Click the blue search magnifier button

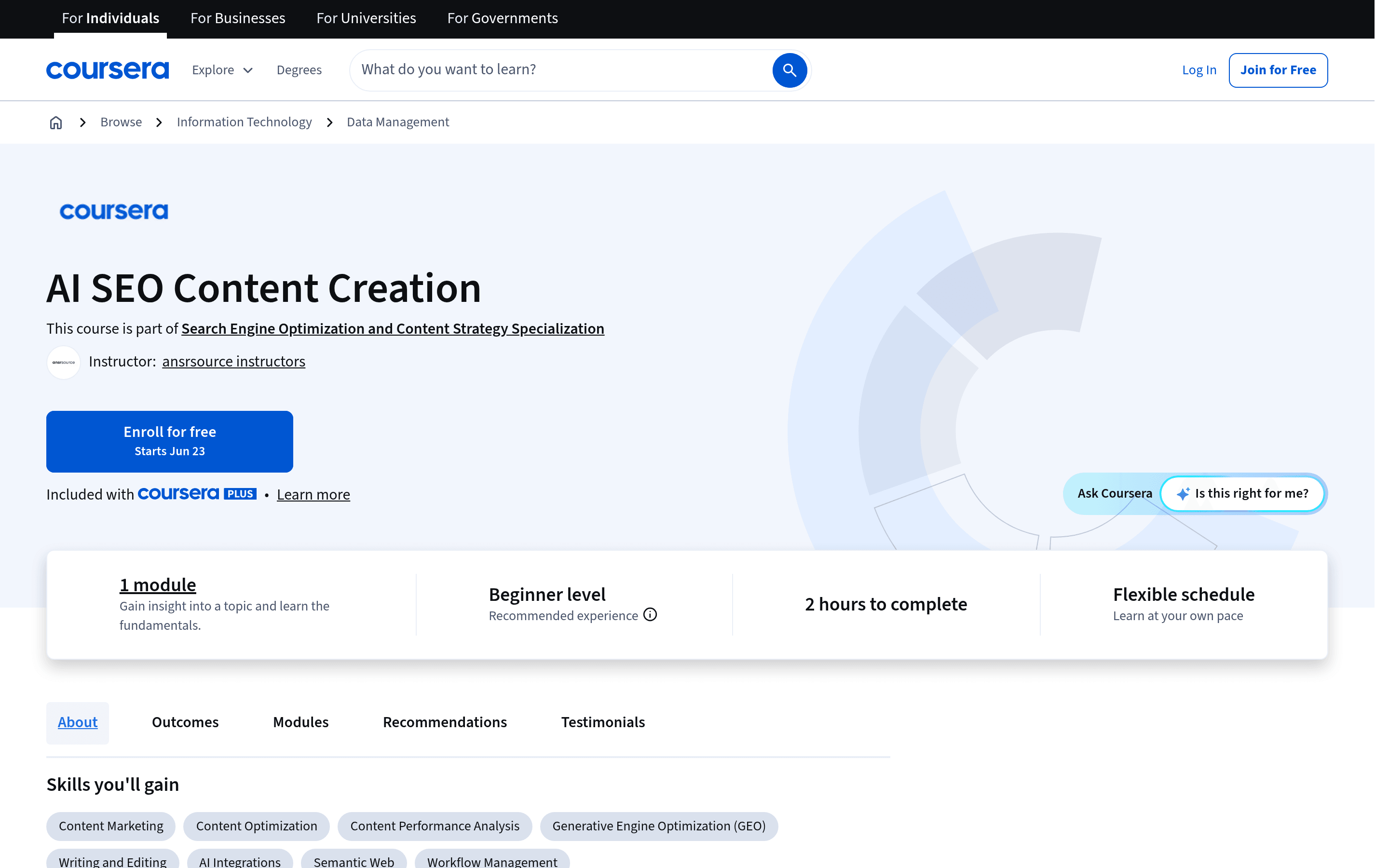(x=789, y=70)
